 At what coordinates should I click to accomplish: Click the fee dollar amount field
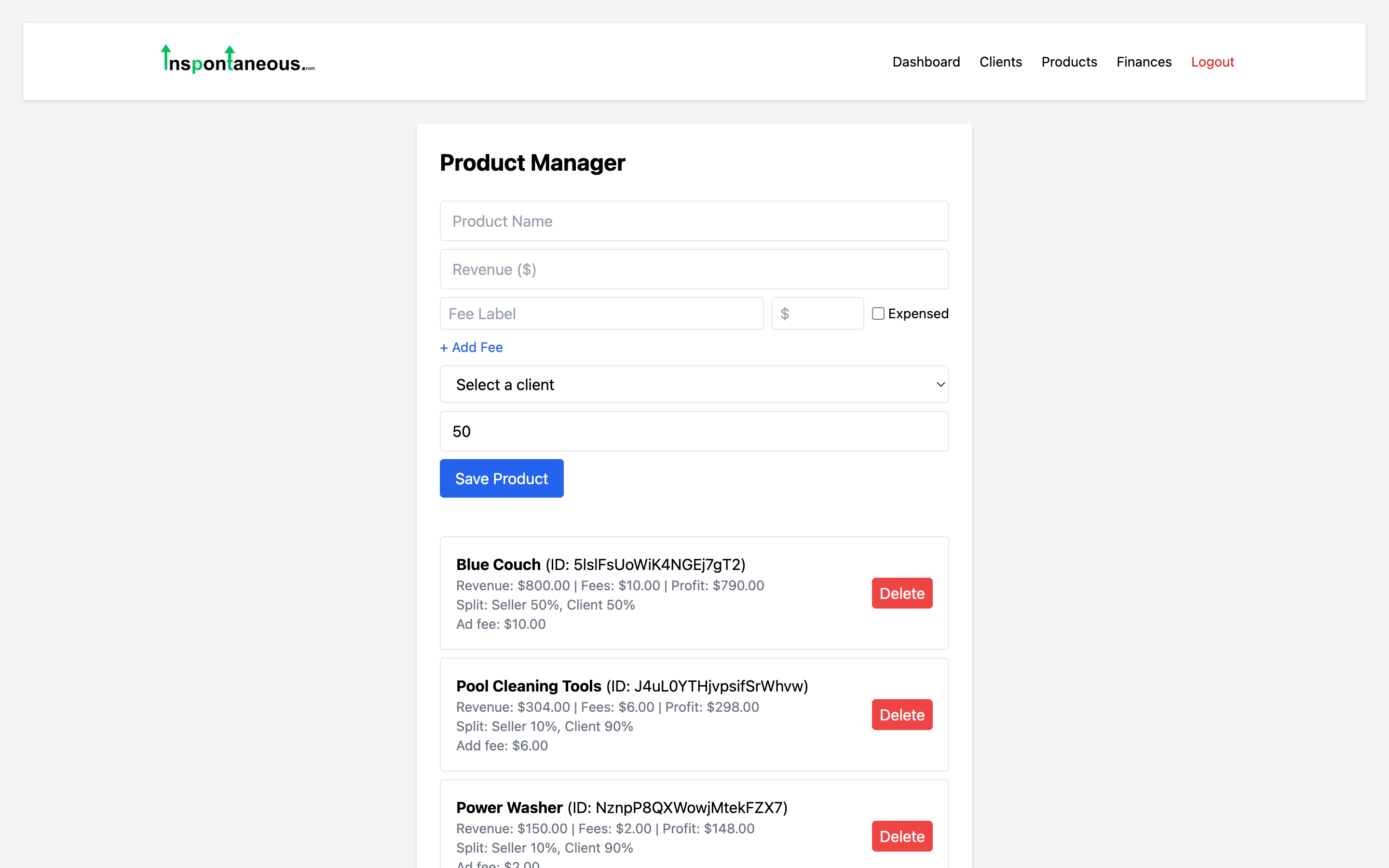(817, 313)
